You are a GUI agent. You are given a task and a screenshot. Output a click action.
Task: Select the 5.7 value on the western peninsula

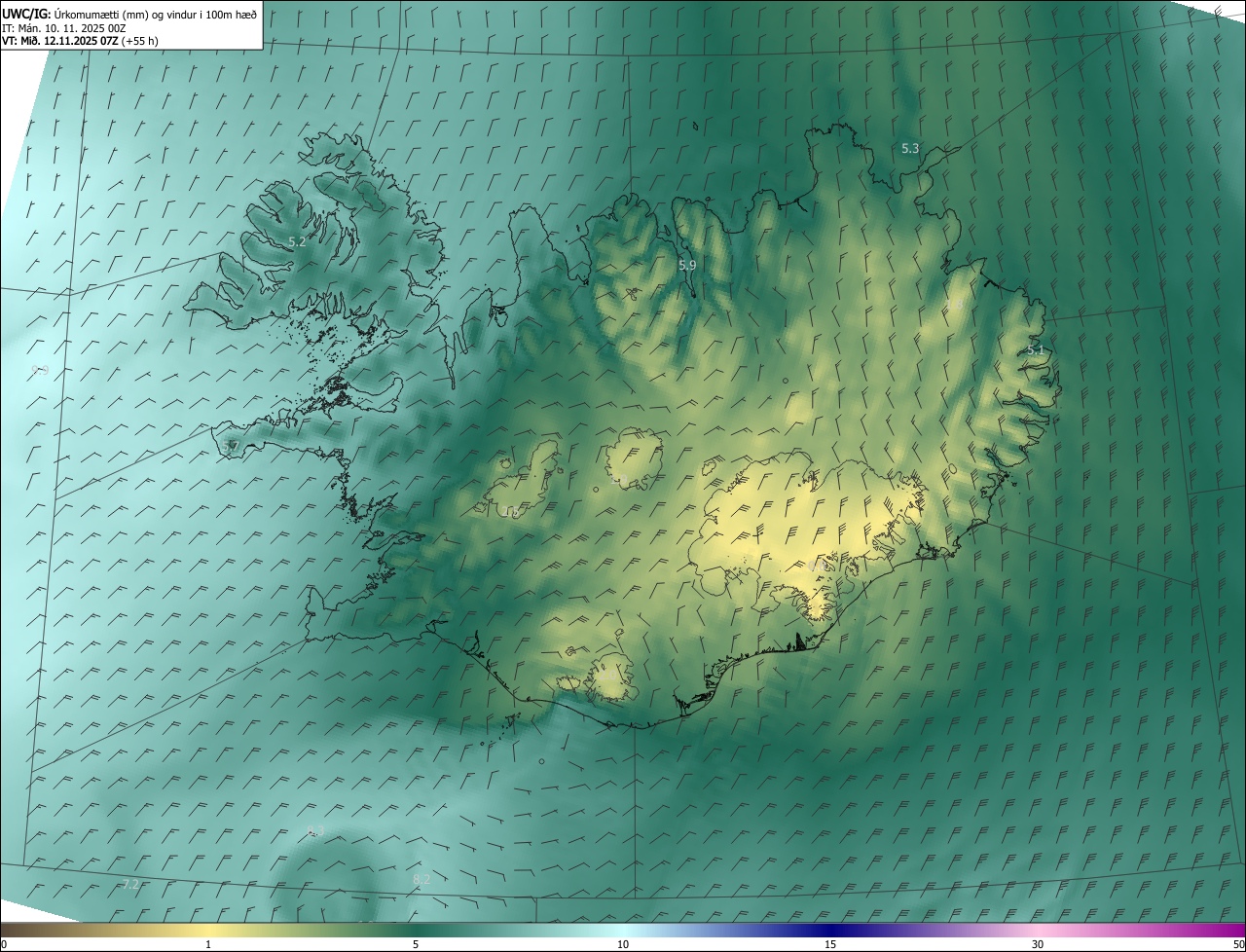(x=231, y=446)
